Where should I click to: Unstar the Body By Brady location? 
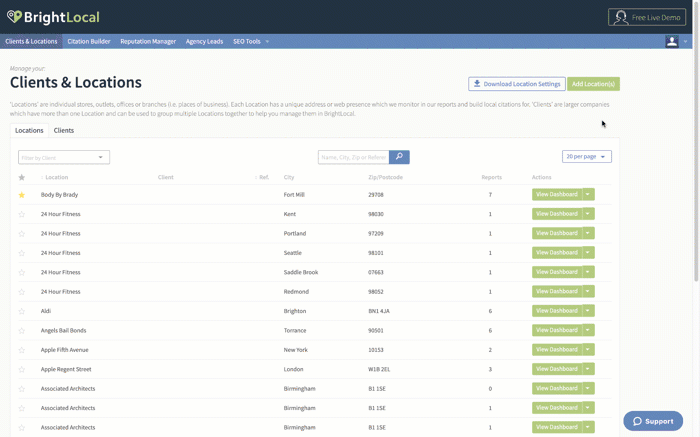coord(21,195)
